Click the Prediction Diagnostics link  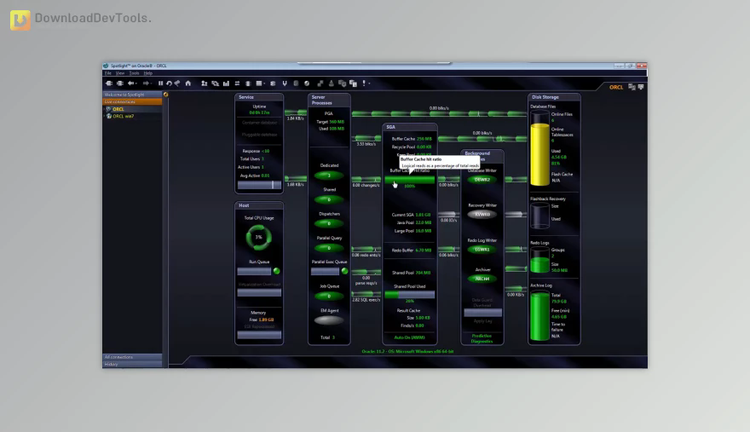coord(482,339)
